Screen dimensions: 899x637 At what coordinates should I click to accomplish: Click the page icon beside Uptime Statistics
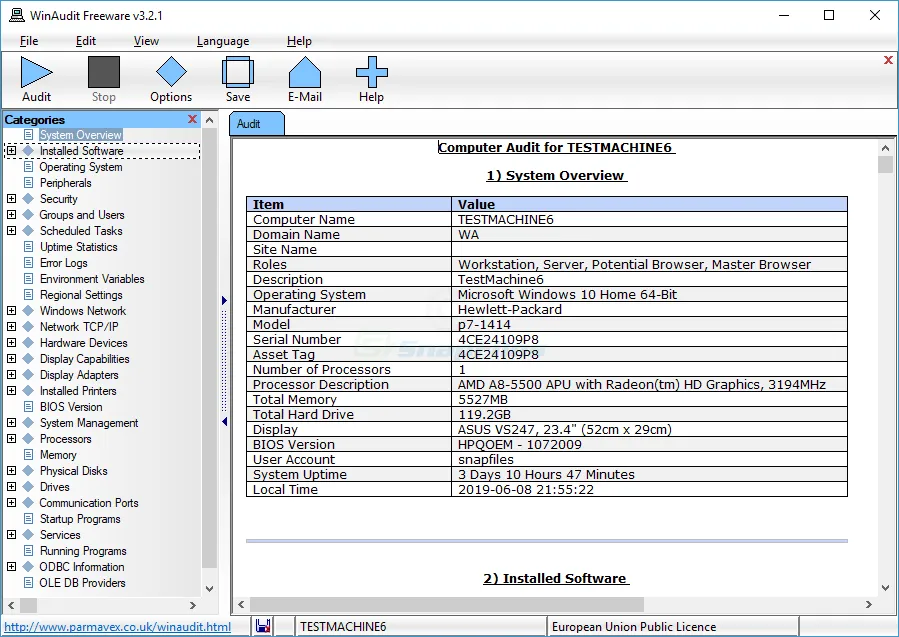click(x=28, y=247)
